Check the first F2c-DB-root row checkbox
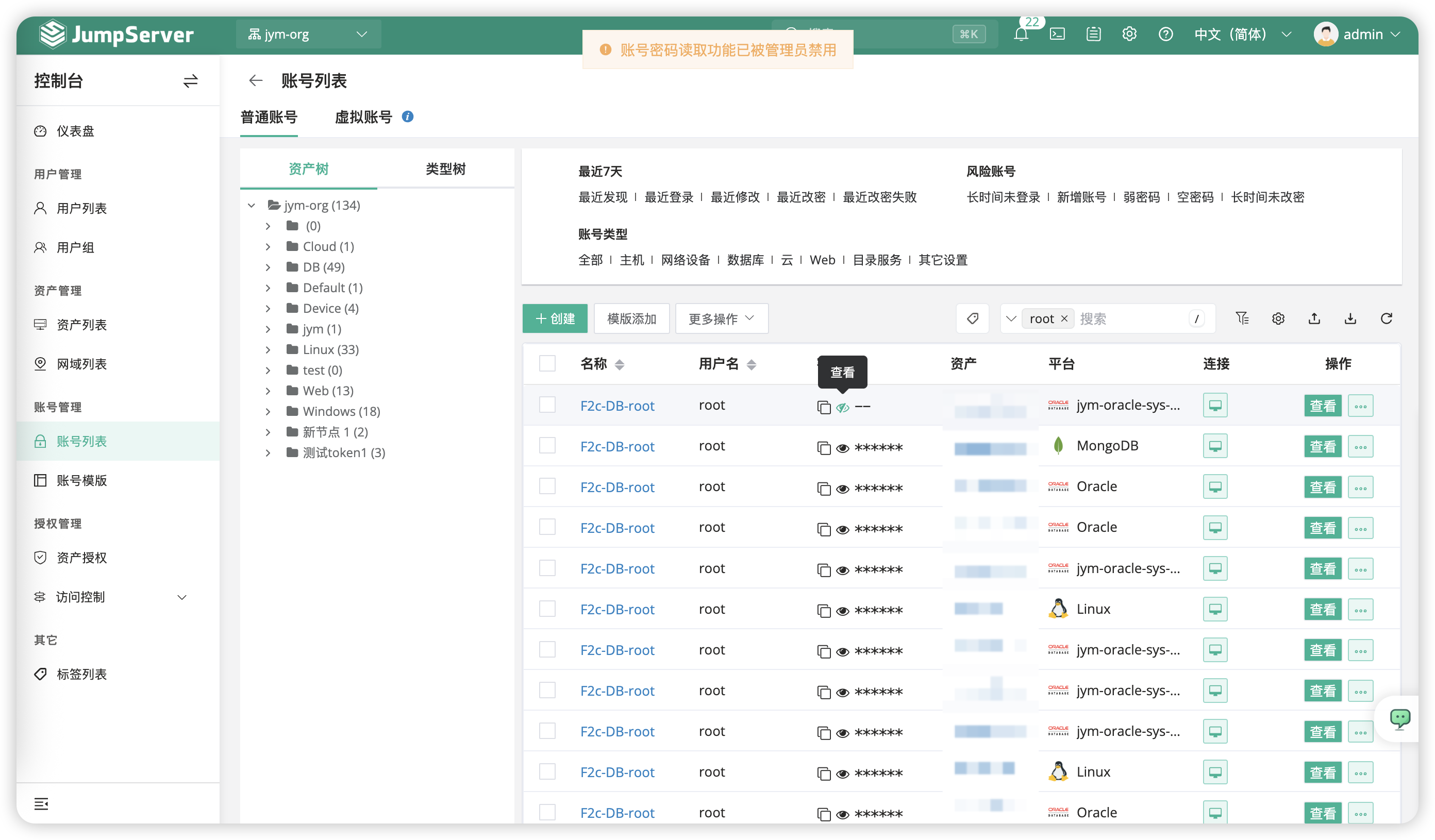Image resolution: width=1435 pixels, height=840 pixels. tap(547, 405)
